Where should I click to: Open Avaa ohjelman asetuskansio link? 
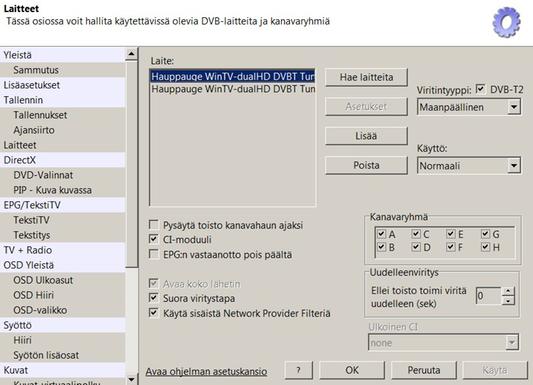click(x=206, y=371)
